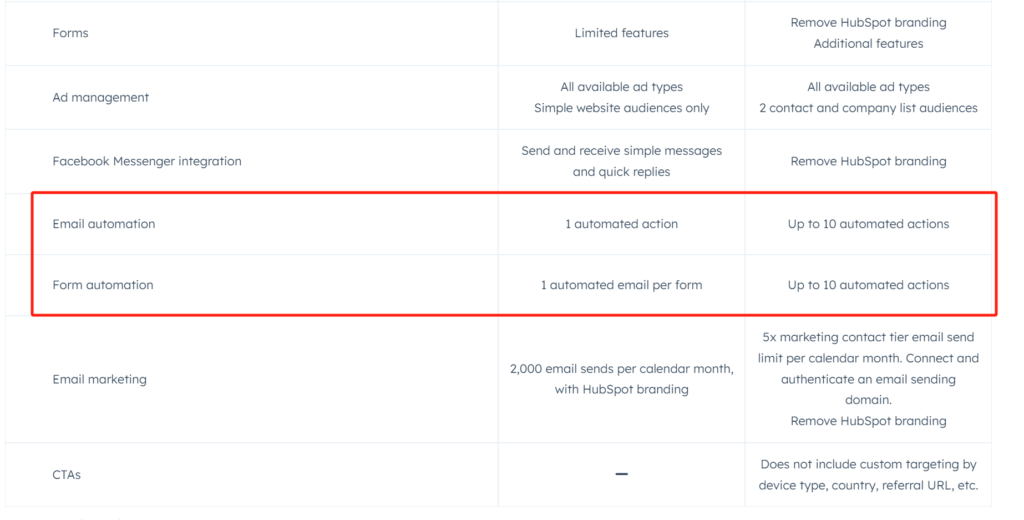Select 'Does not include custom targeting' text
Screen dimensions: 1024x520
click(x=868, y=464)
